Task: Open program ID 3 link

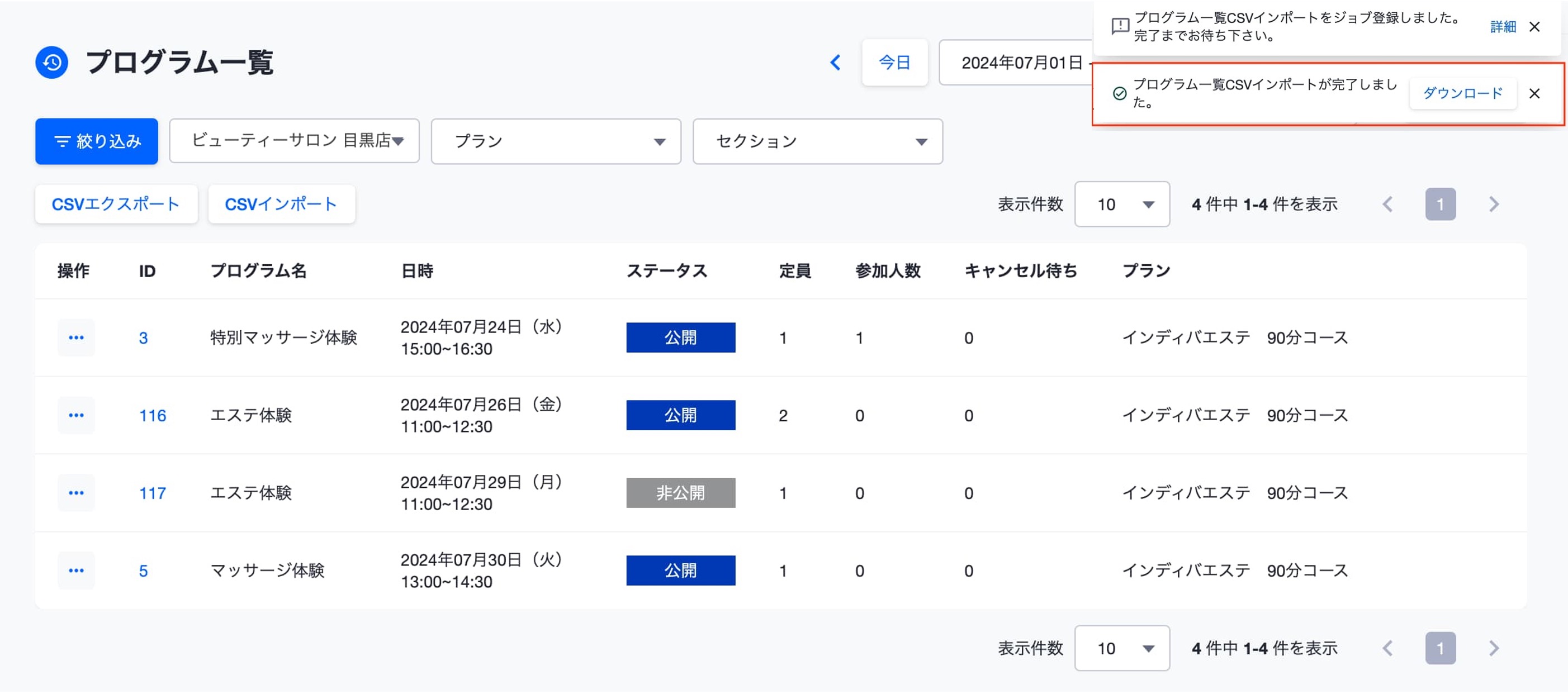Action: pyautogui.click(x=143, y=339)
